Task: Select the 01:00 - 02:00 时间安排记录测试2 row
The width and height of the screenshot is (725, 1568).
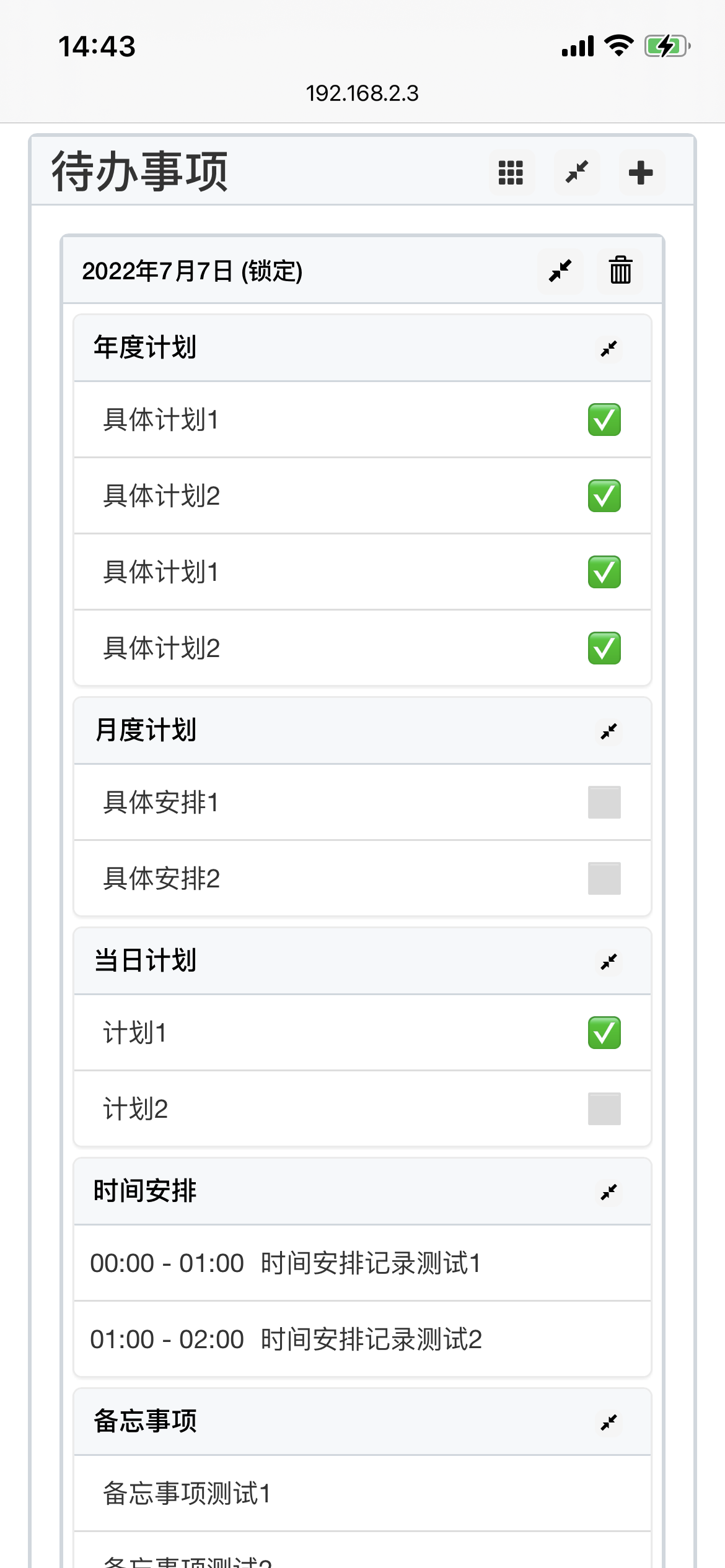Action: click(286, 1339)
